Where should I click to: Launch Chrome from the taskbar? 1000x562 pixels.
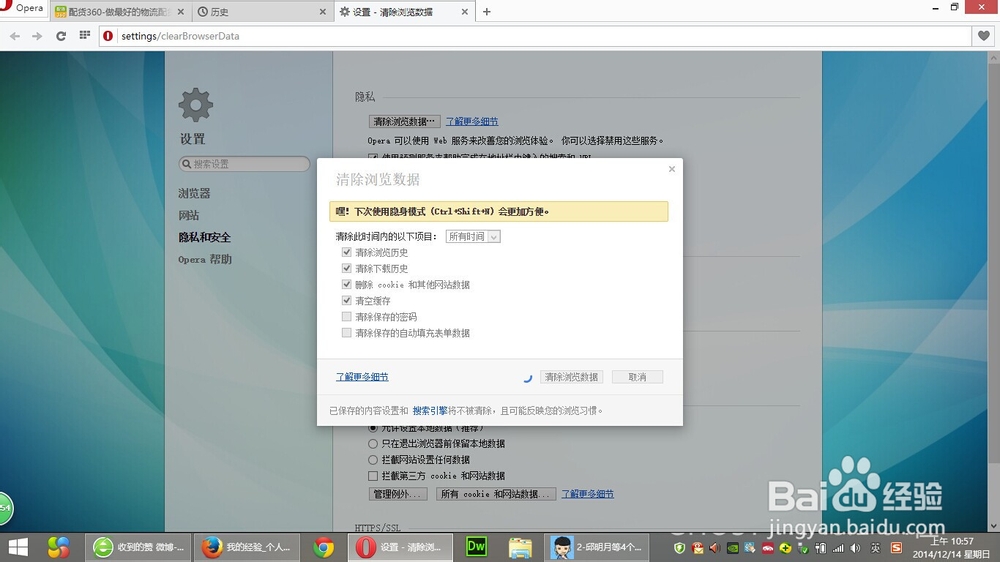[x=323, y=547]
